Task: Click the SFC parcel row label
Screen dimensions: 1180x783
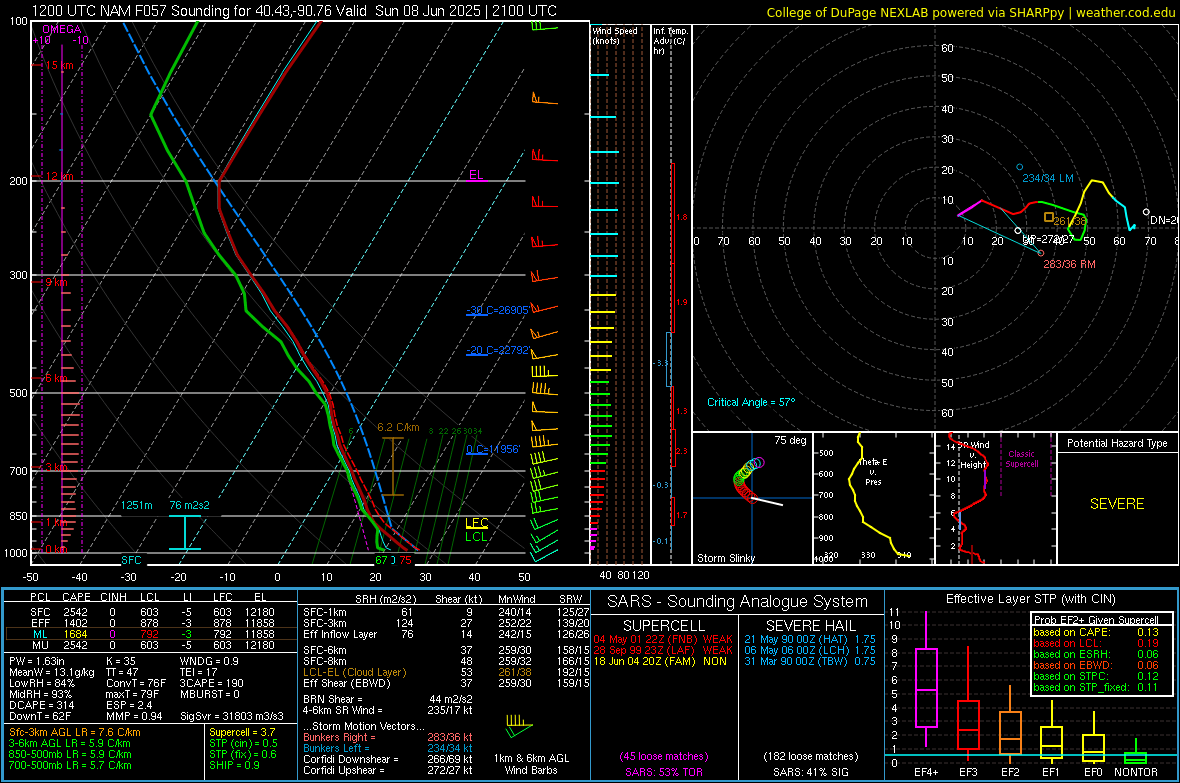Action: tap(40, 612)
